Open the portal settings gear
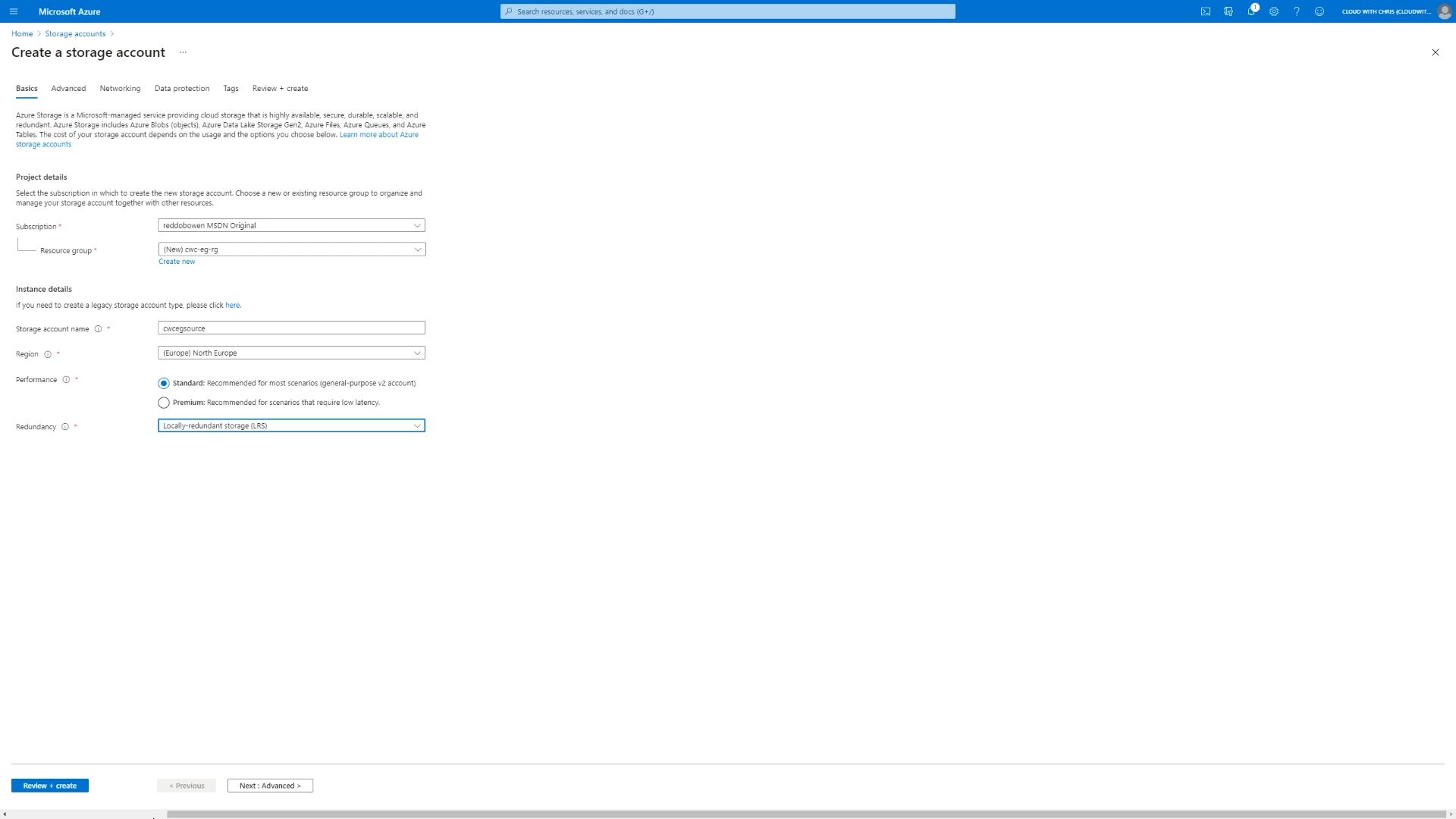 [x=1274, y=11]
